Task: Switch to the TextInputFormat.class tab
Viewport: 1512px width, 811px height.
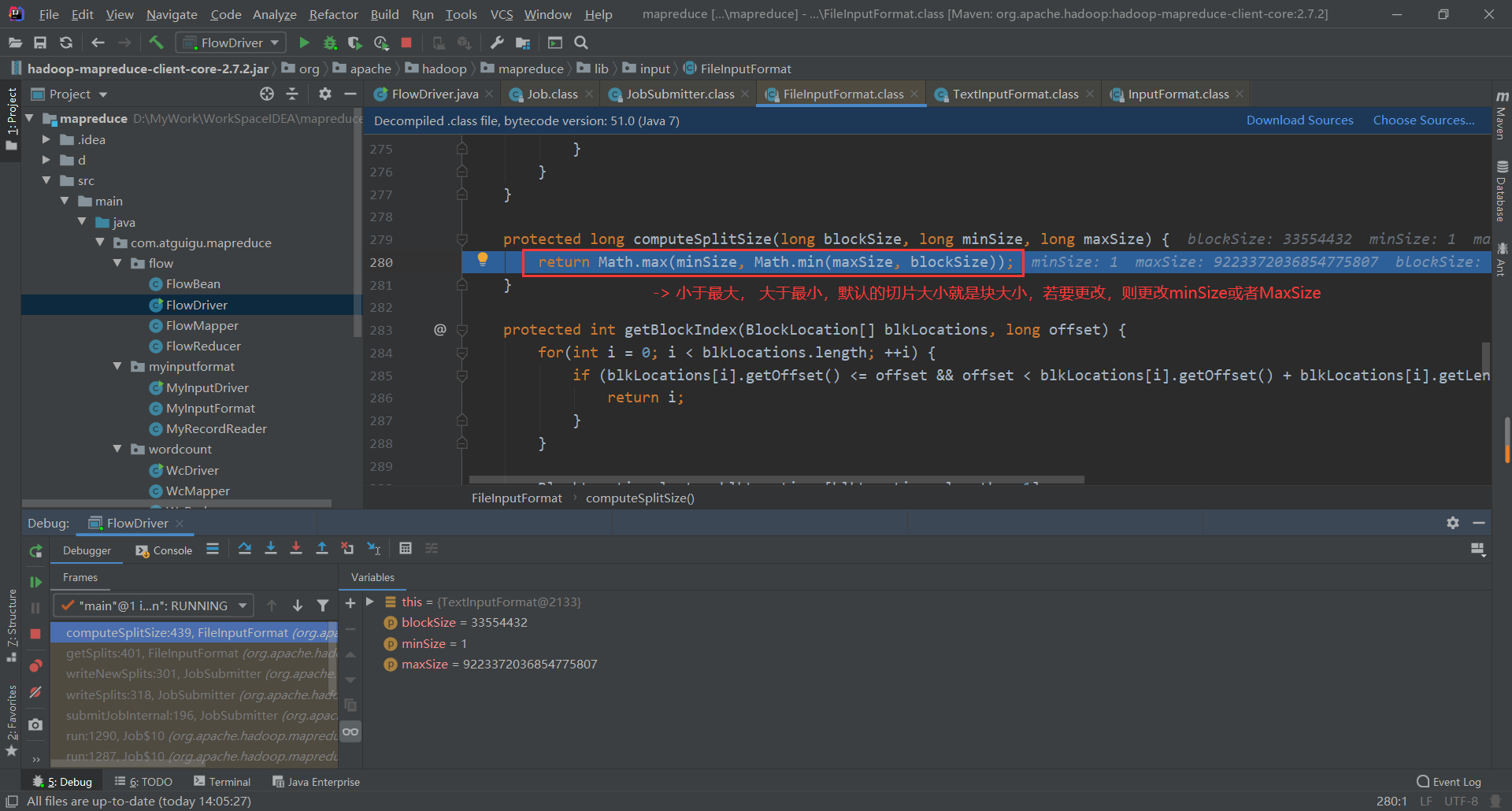Action: 1015,94
